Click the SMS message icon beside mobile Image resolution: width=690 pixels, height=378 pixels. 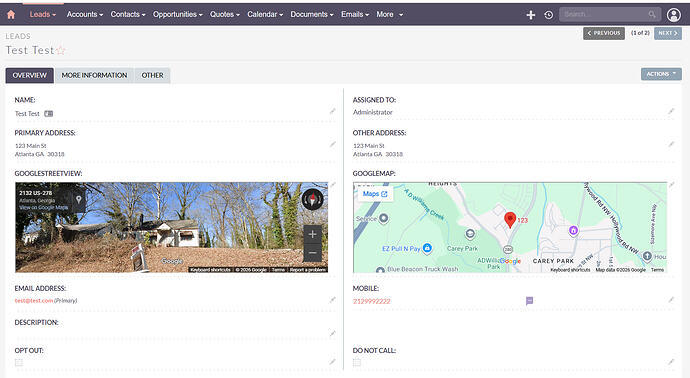coord(529,301)
